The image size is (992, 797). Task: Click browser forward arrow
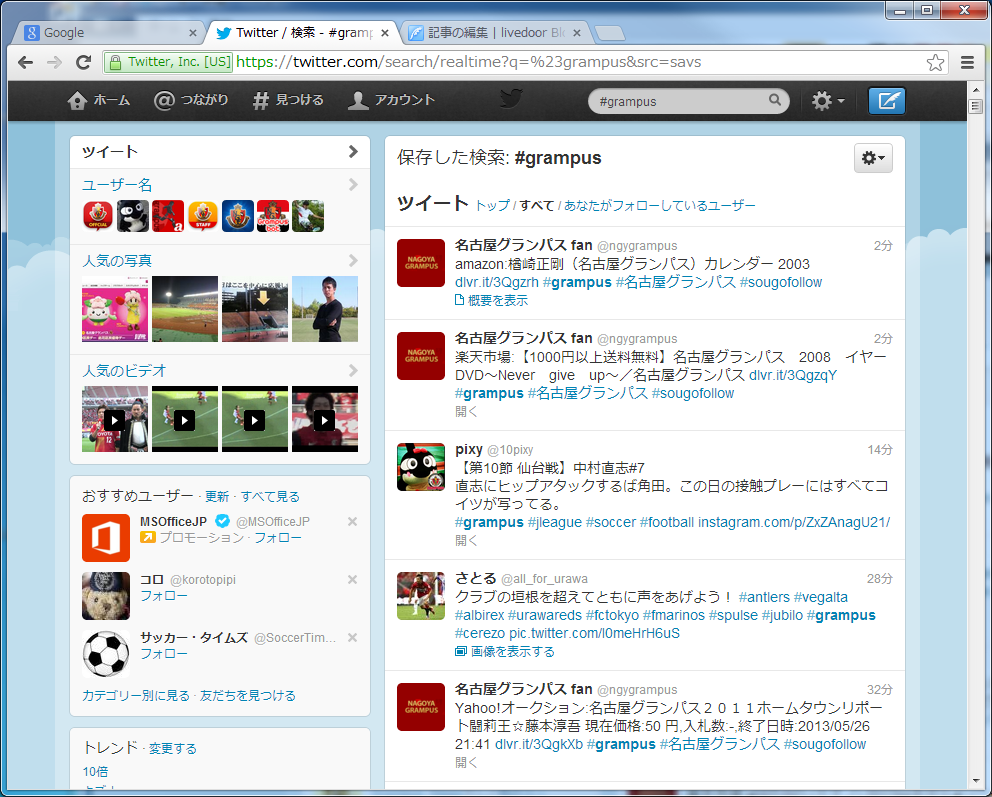[54, 62]
